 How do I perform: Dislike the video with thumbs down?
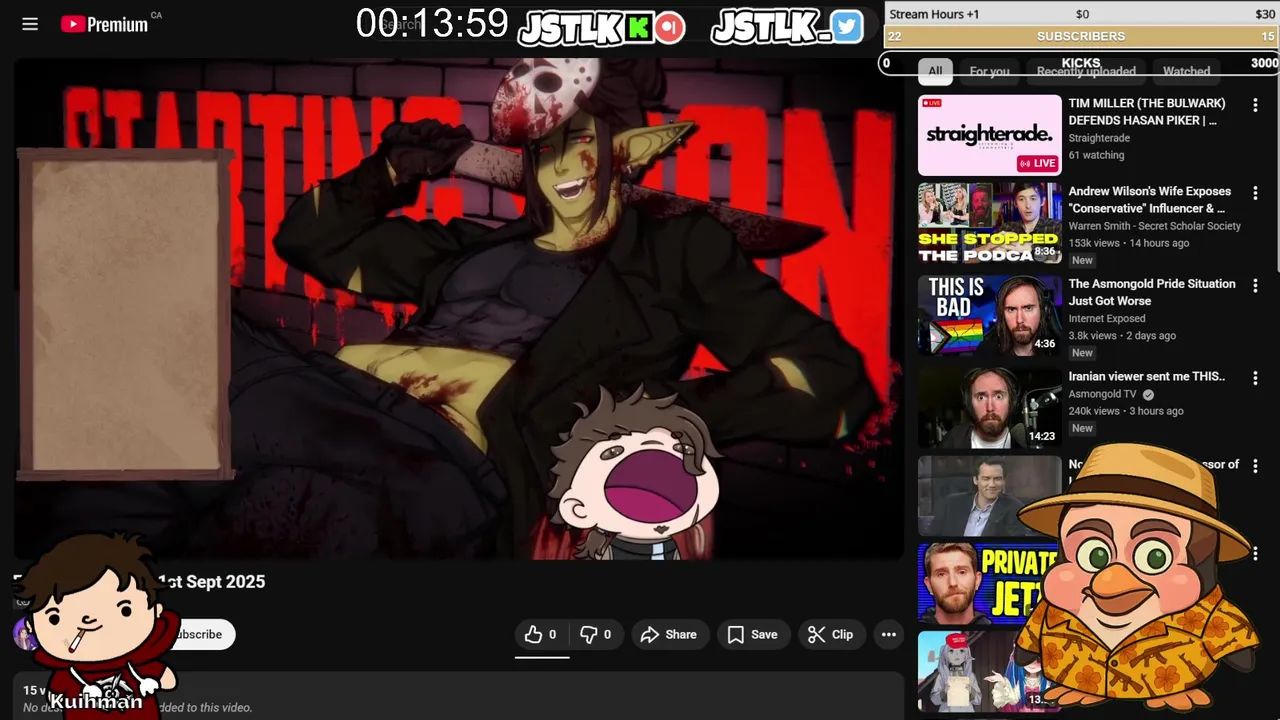(x=595, y=634)
